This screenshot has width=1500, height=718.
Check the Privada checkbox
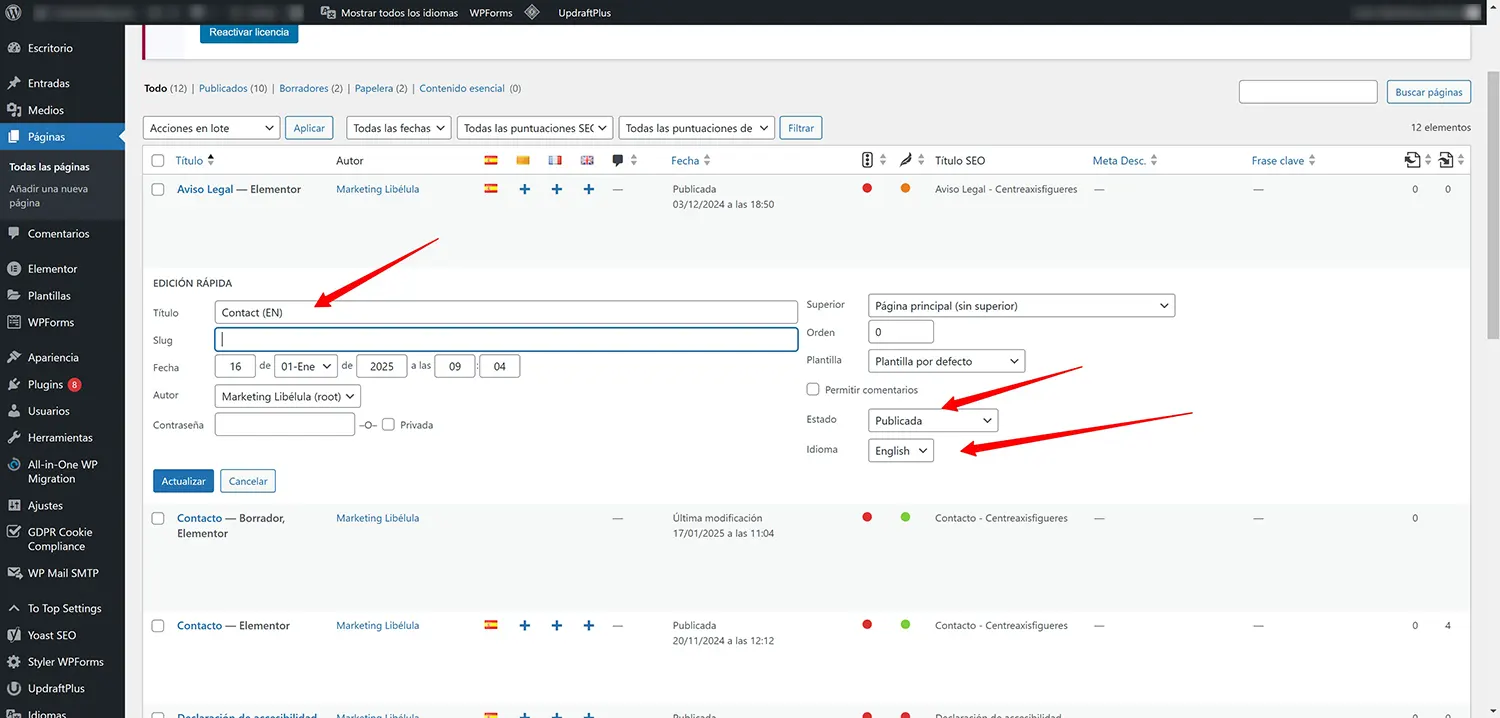coord(388,424)
